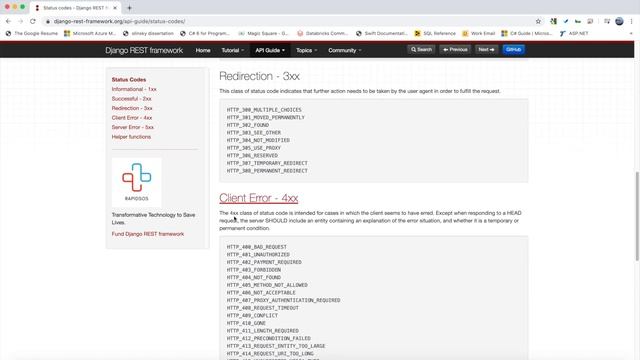This screenshot has width=640, height=360.
Task: Click the page vertical scrollbar thumb
Action: pos(637,215)
